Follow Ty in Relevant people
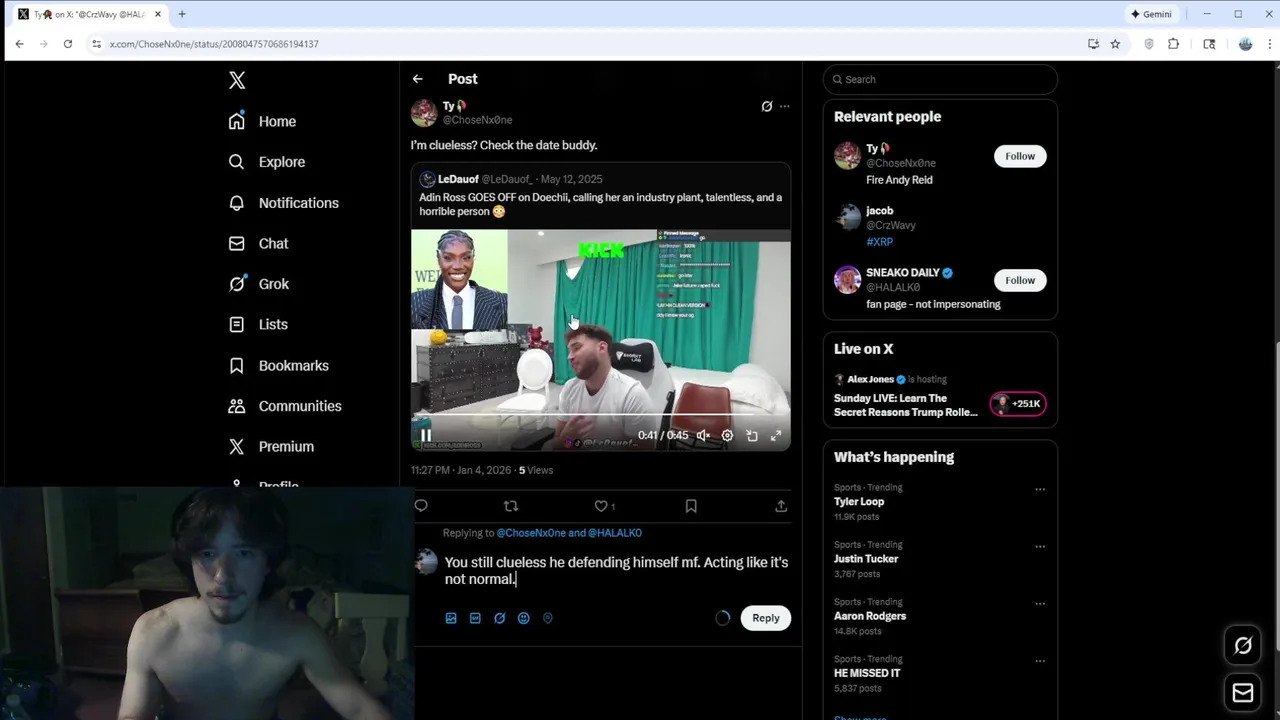The height and width of the screenshot is (720, 1280). pyautogui.click(x=1020, y=156)
